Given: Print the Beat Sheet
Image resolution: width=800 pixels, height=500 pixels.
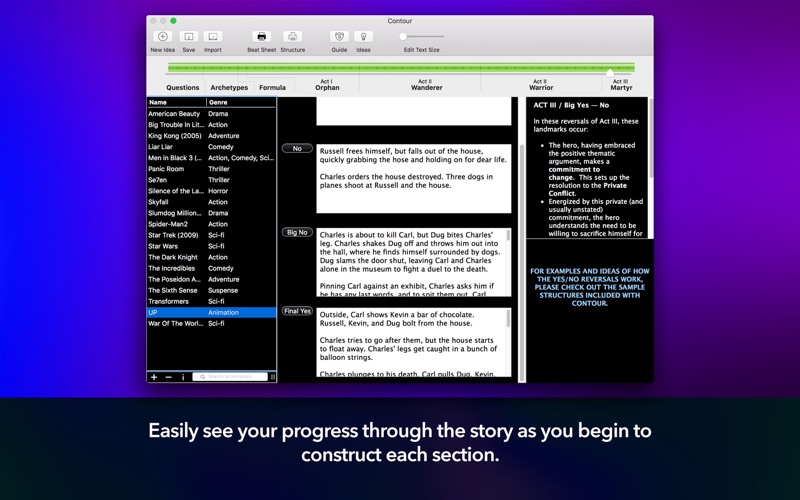Looking at the screenshot, I should 261,37.
